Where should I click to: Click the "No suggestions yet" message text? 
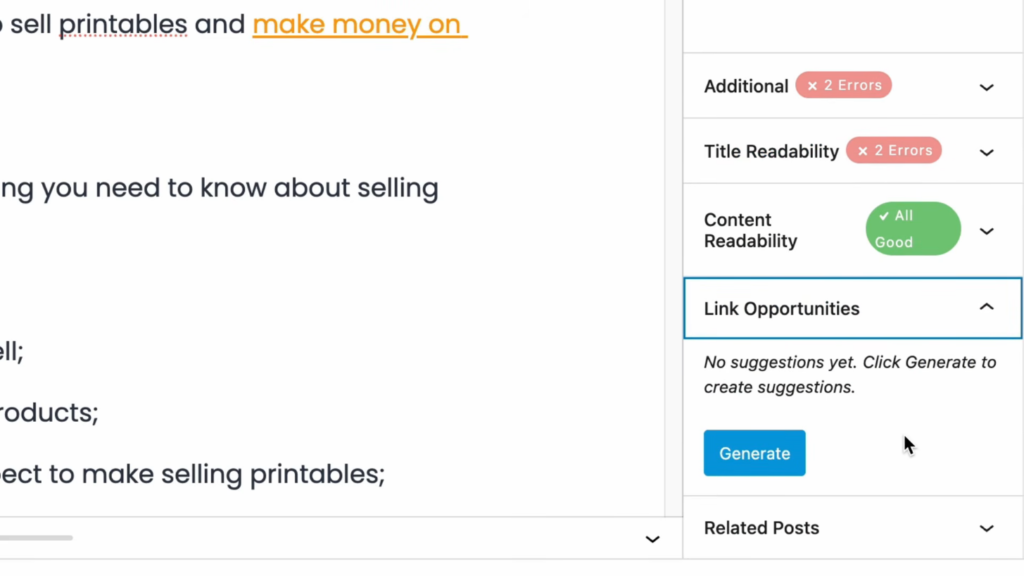tap(849, 375)
